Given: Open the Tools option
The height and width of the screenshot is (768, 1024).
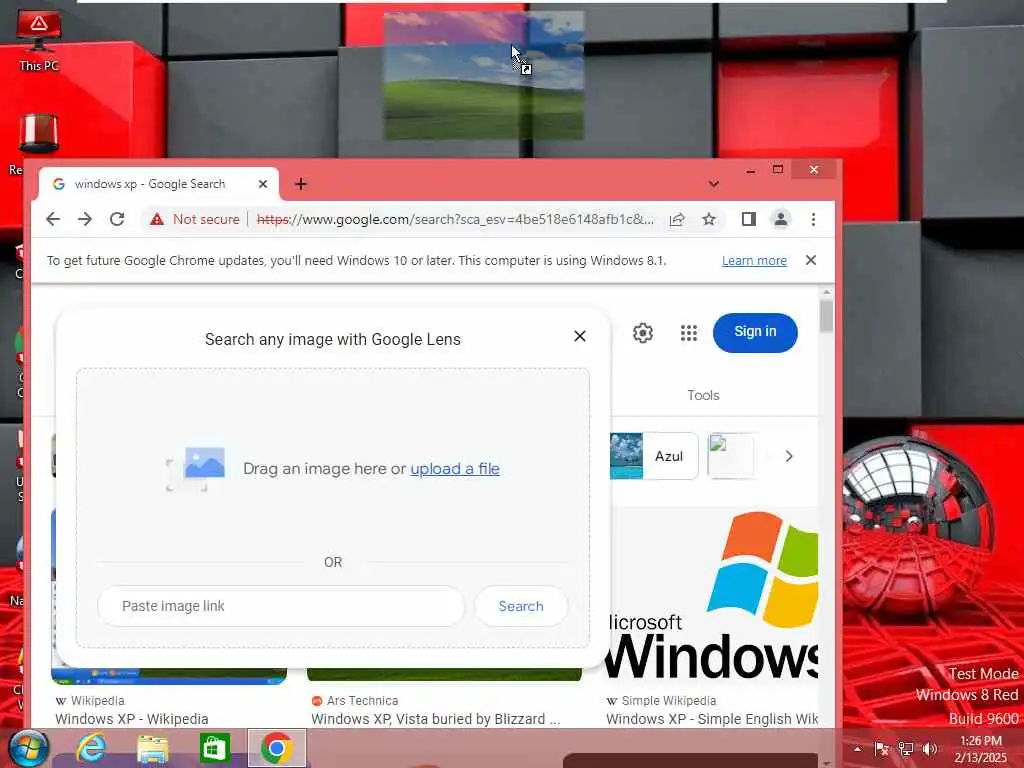Looking at the screenshot, I should pyautogui.click(x=703, y=395).
